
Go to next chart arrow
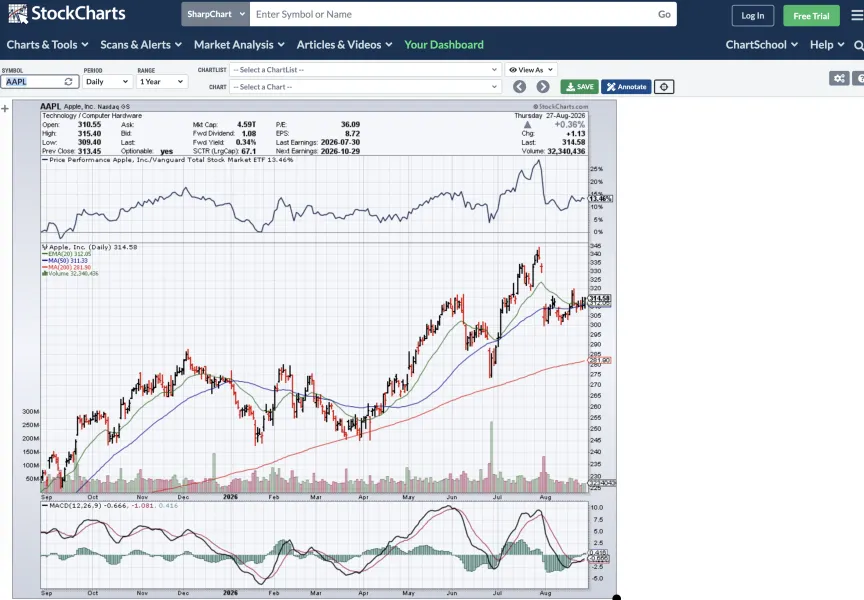pos(543,87)
